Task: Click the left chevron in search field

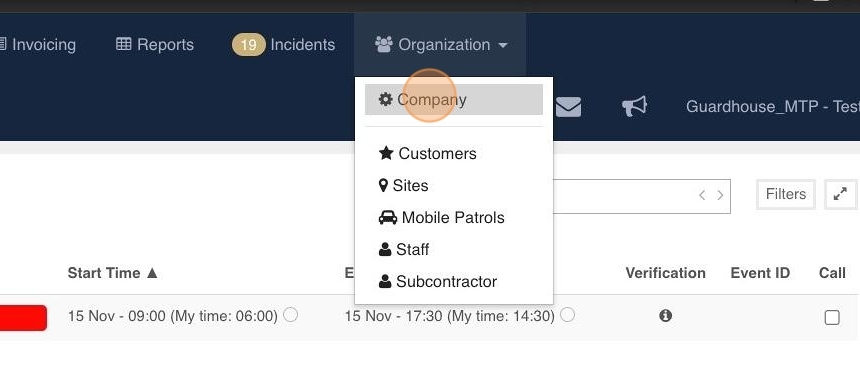Action: [701, 195]
